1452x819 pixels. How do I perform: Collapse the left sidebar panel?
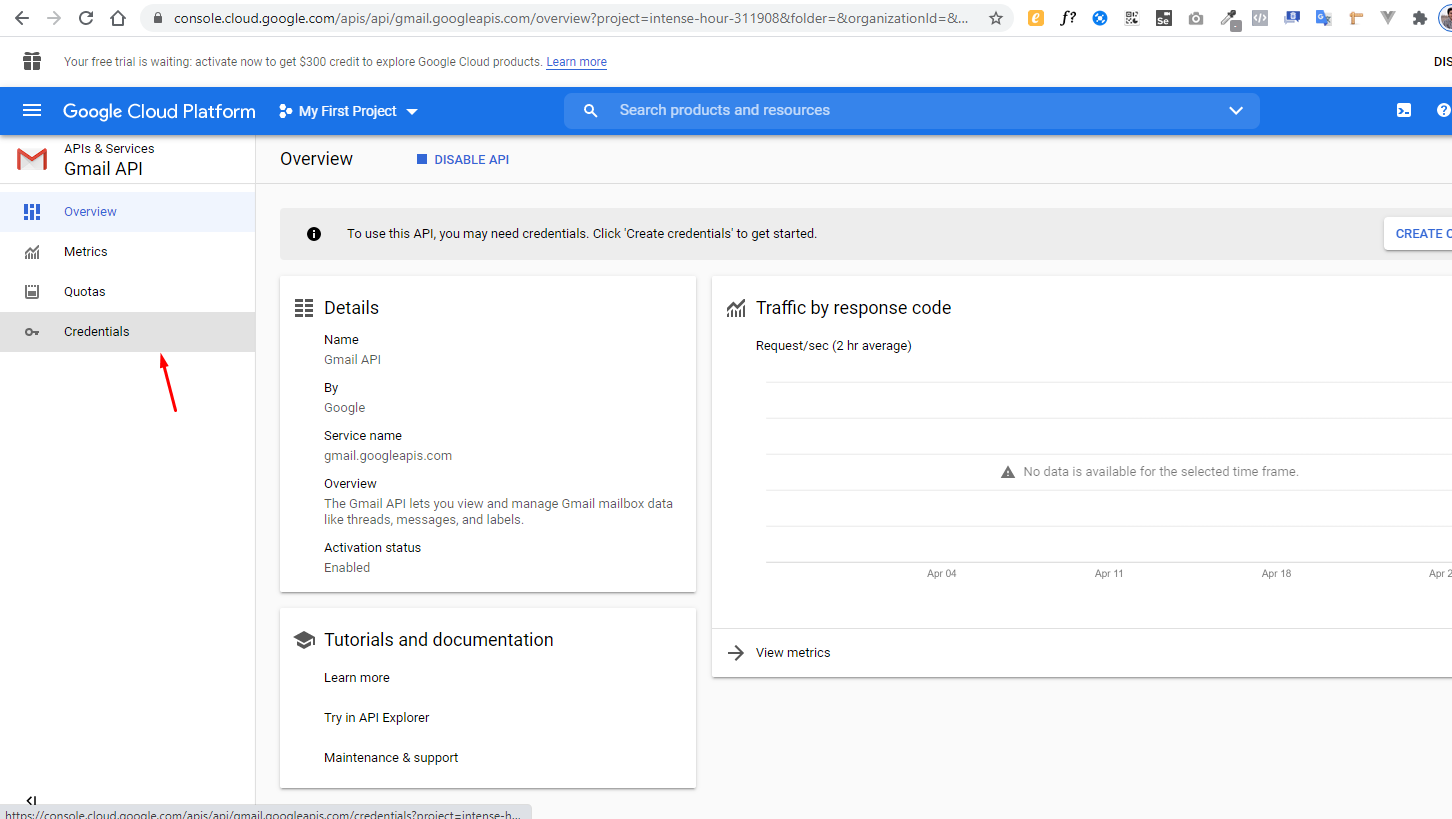point(31,800)
